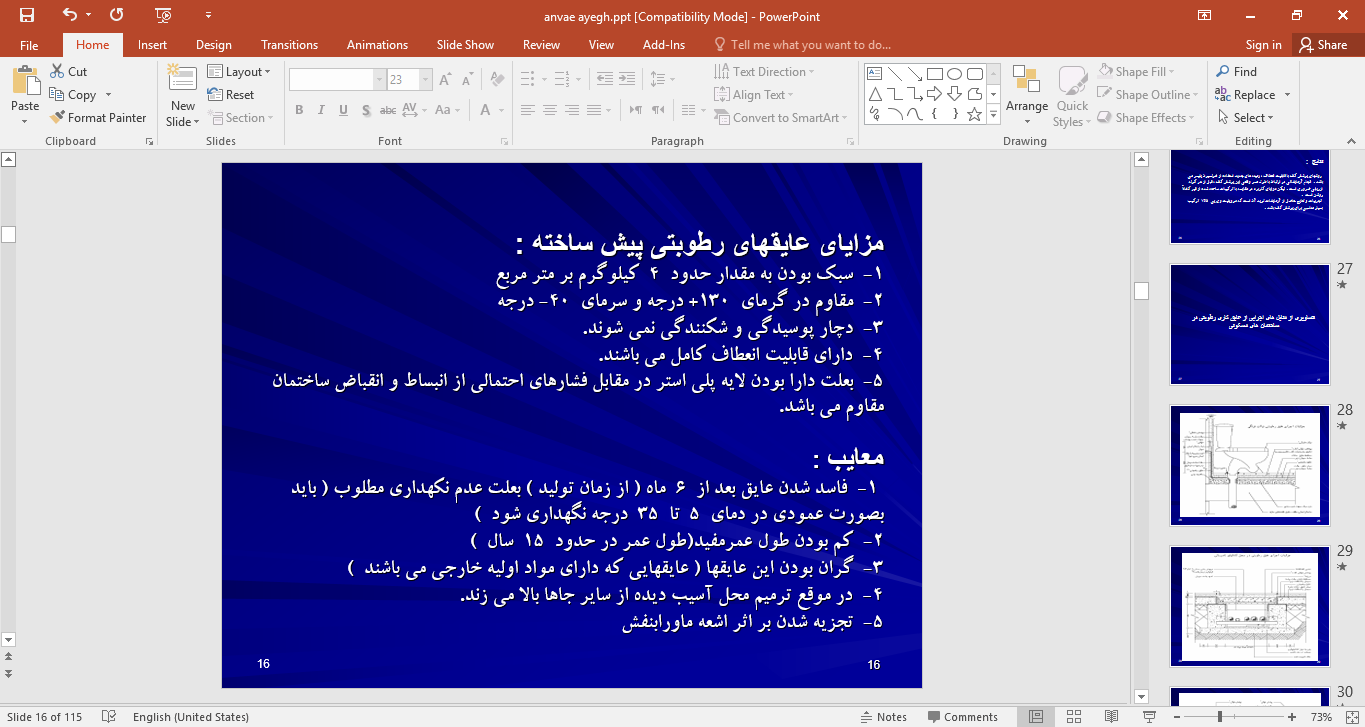Screen dimensions: 1365x727
Task: Toggle Underline formatting
Action: tap(343, 110)
